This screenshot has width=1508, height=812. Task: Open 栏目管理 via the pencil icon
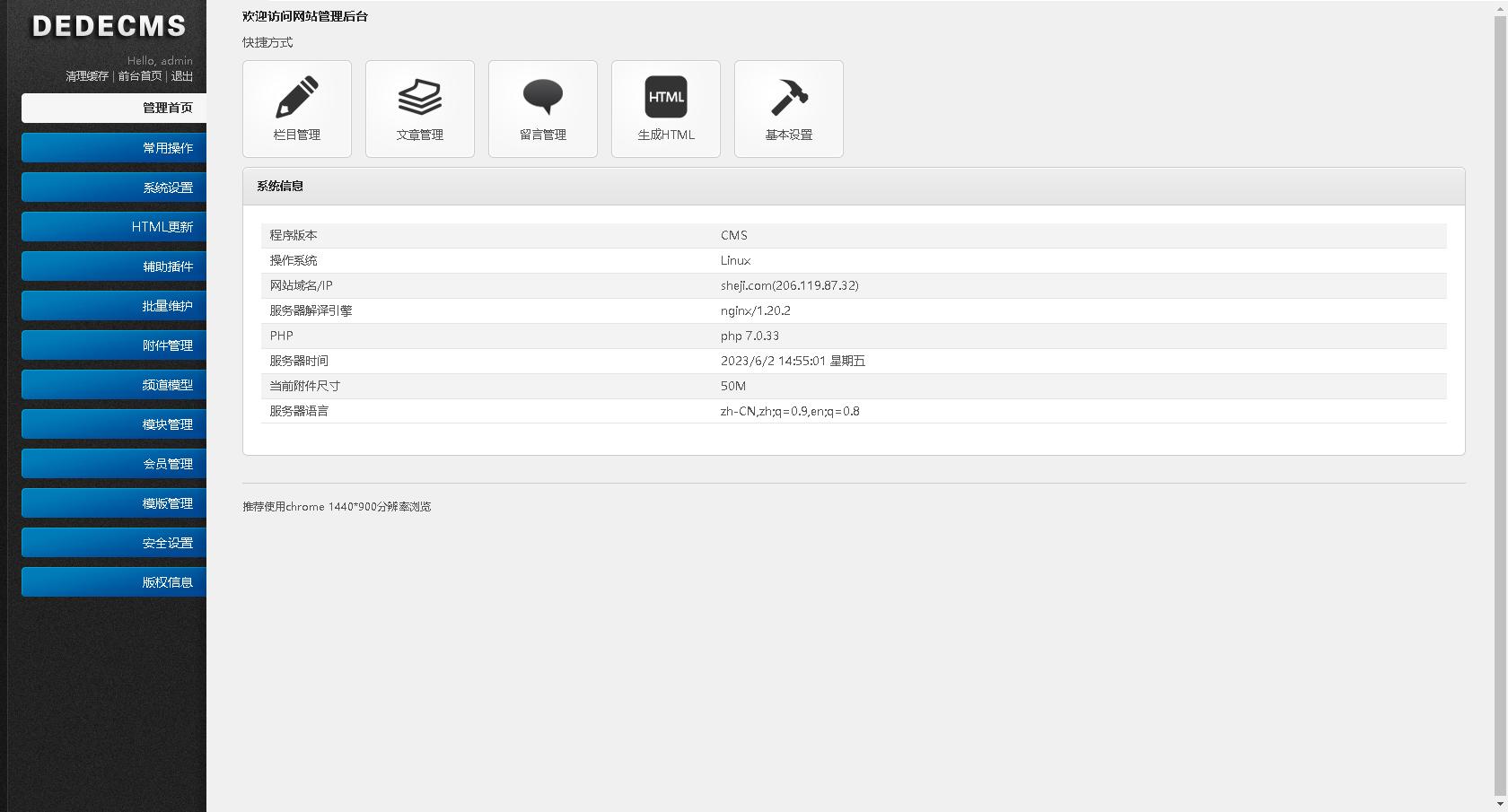click(x=297, y=108)
